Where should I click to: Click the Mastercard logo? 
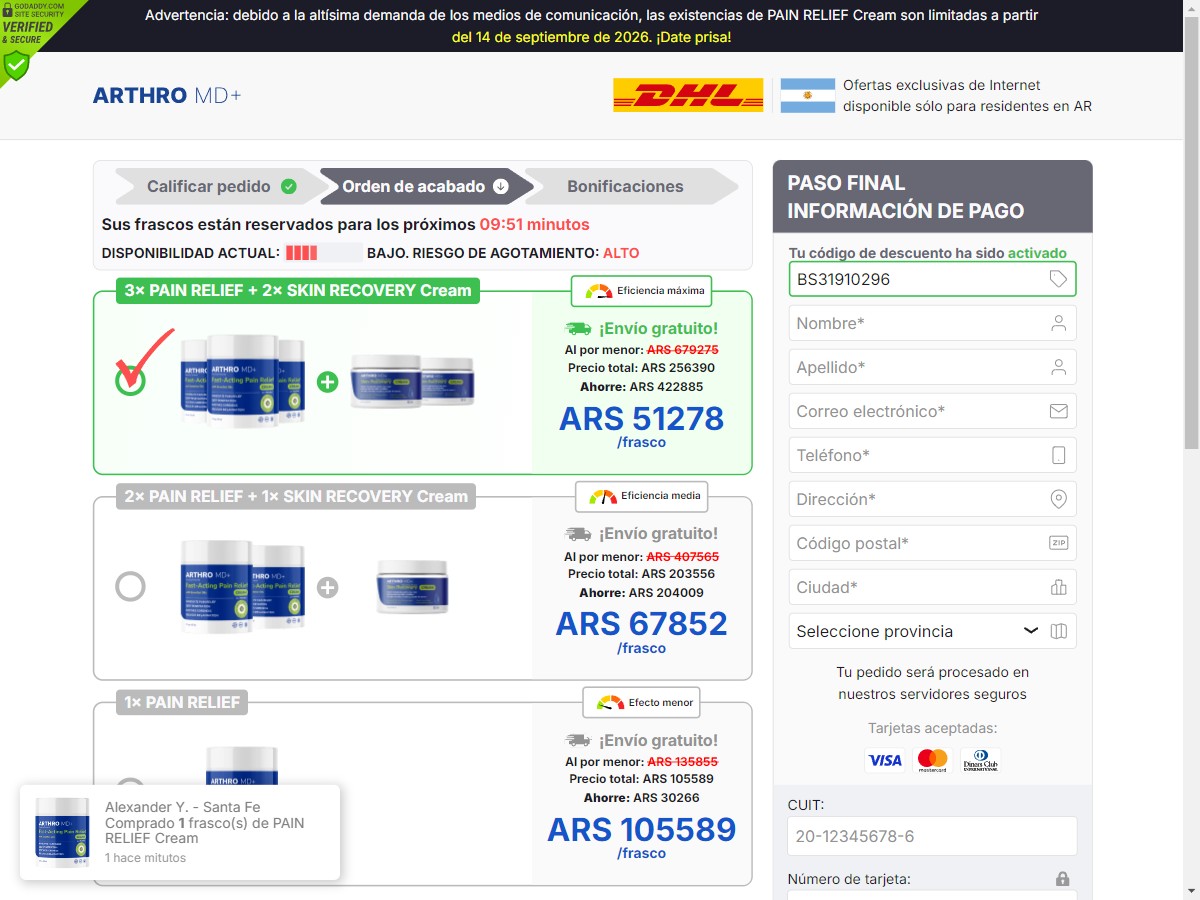pos(932,760)
